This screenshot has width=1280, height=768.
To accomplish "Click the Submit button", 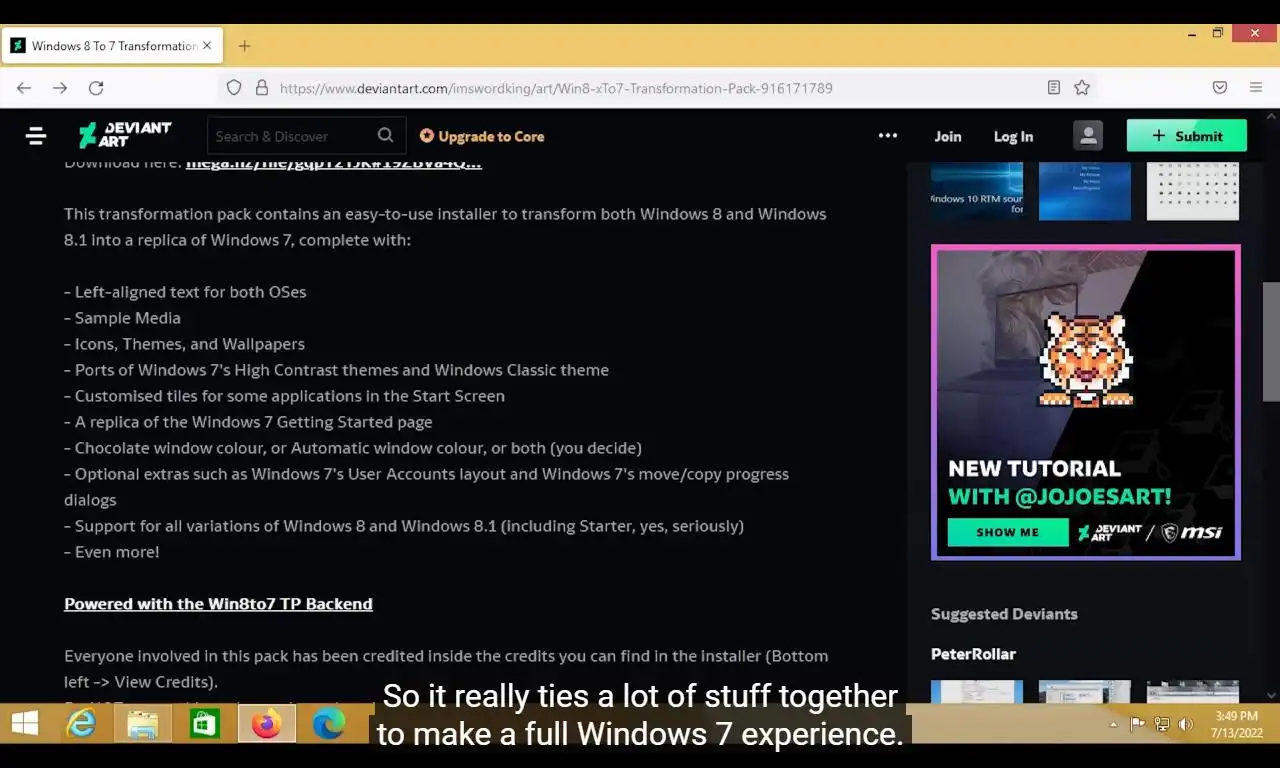I will coord(1186,136).
